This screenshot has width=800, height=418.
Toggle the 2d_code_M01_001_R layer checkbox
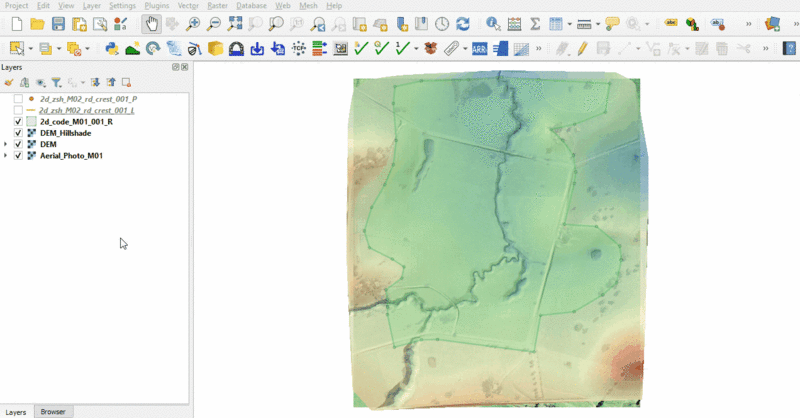click(19, 121)
